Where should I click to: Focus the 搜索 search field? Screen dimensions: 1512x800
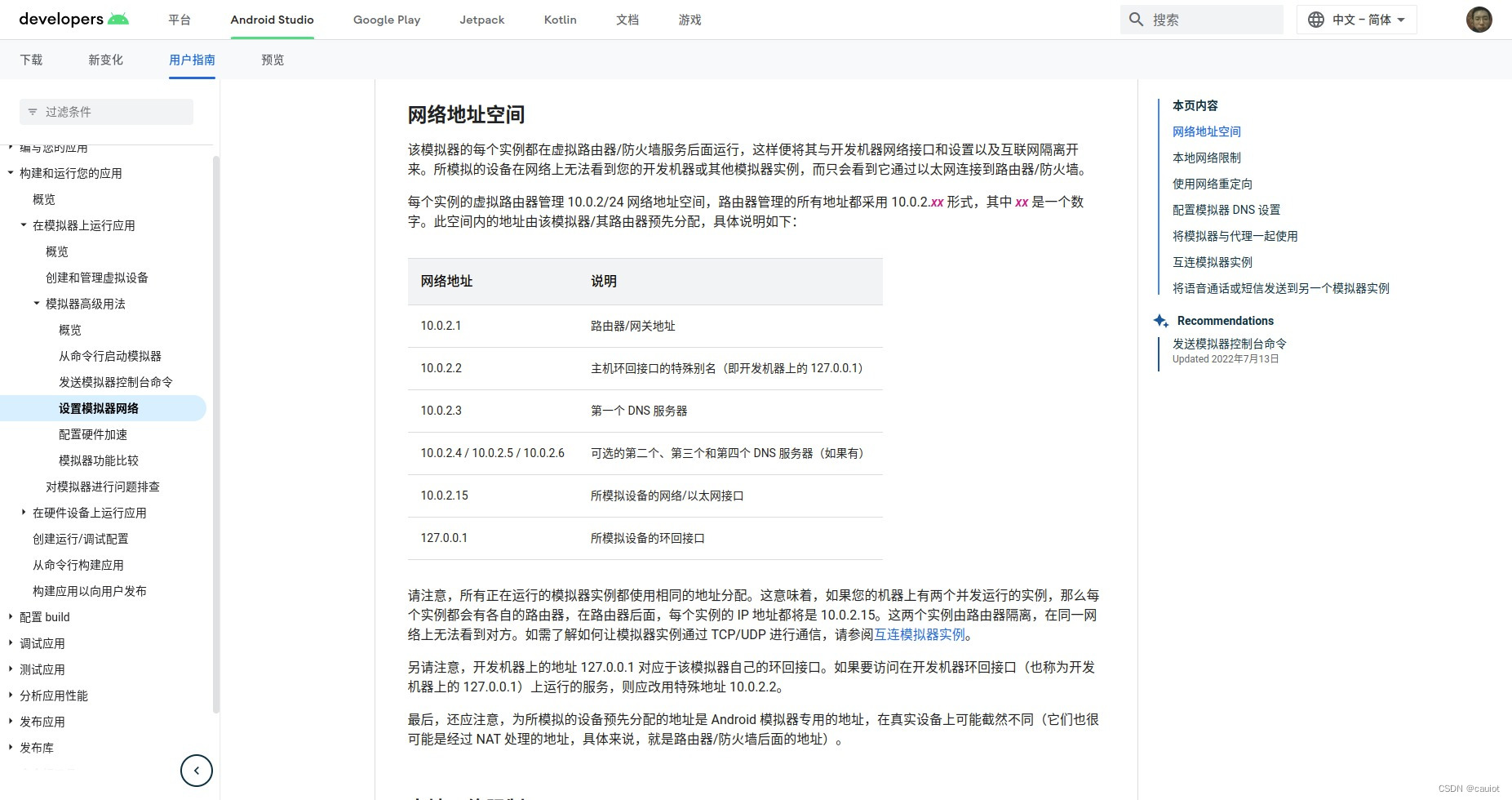(x=1201, y=20)
